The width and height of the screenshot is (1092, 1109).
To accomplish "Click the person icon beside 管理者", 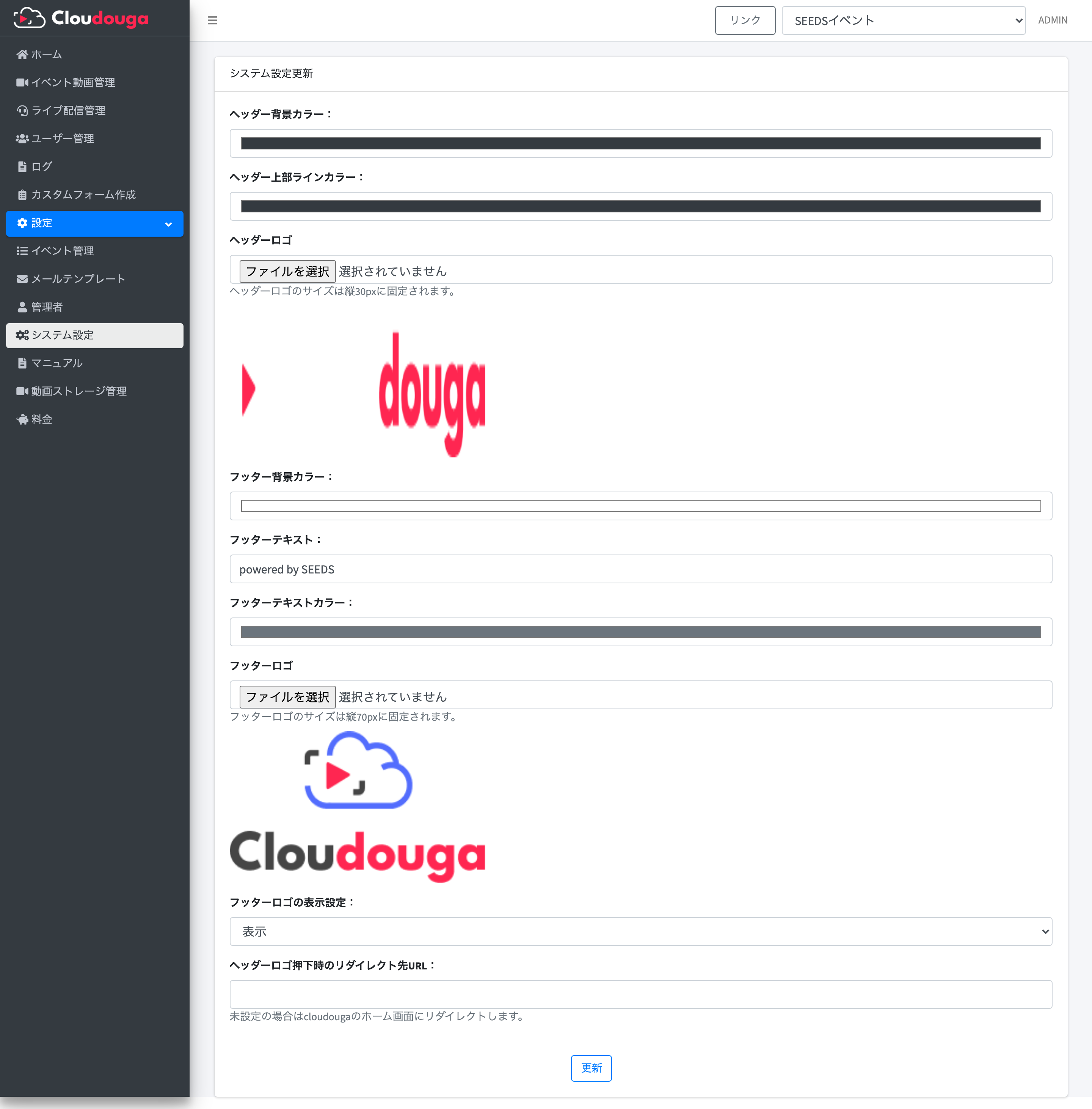I will coord(22,307).
